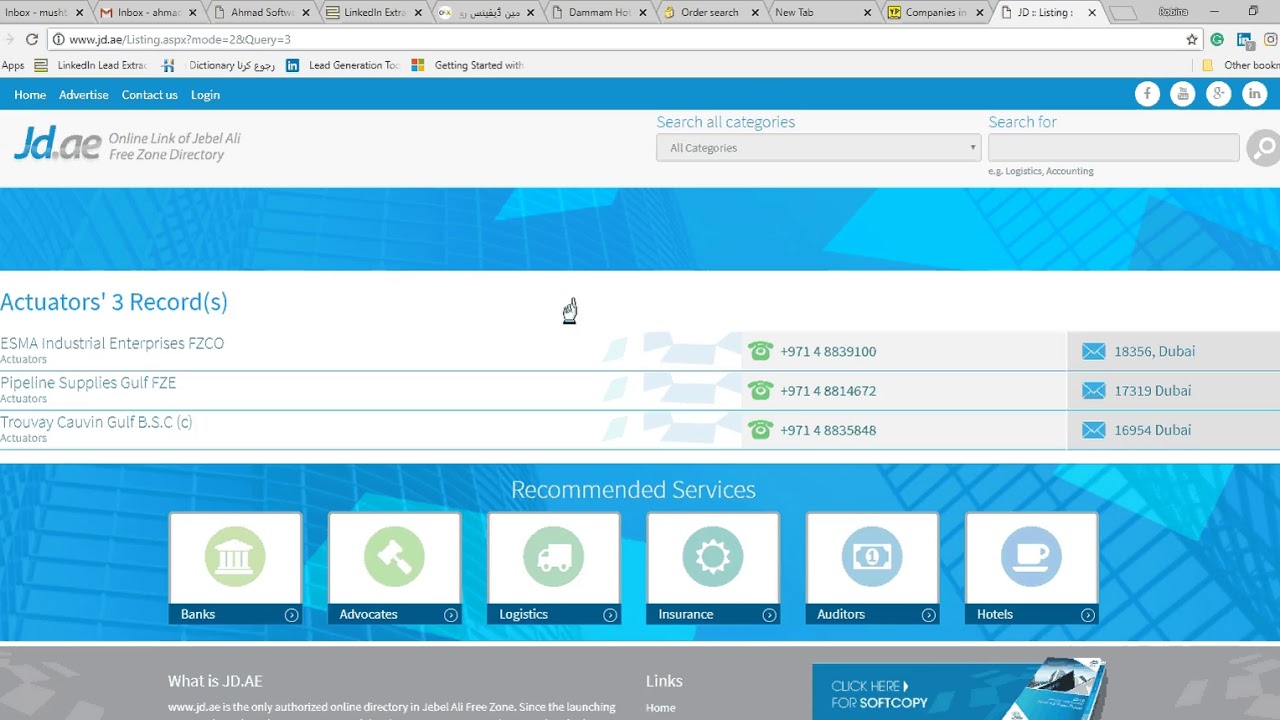This screenshot has width=1280, height=720.
Task: Switch to the New Tab browser tab
Action: tap(820, 12)
